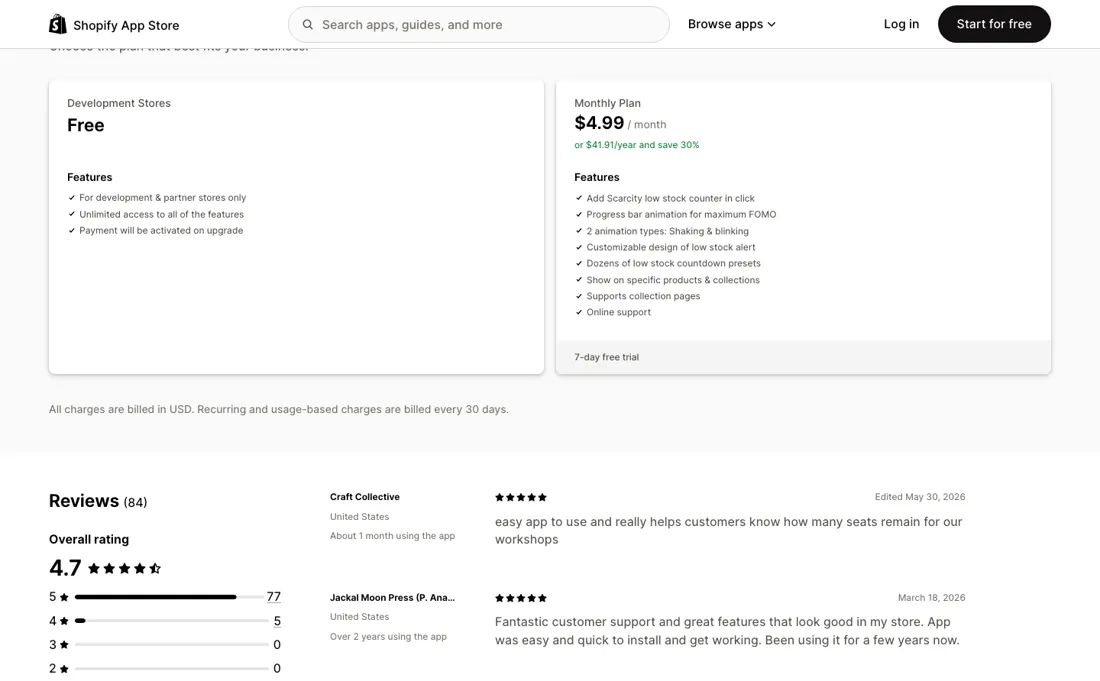Click the 4-star rating bar
The height and width of the screenshot is (681, 1100).
click(x=171, y=621)
